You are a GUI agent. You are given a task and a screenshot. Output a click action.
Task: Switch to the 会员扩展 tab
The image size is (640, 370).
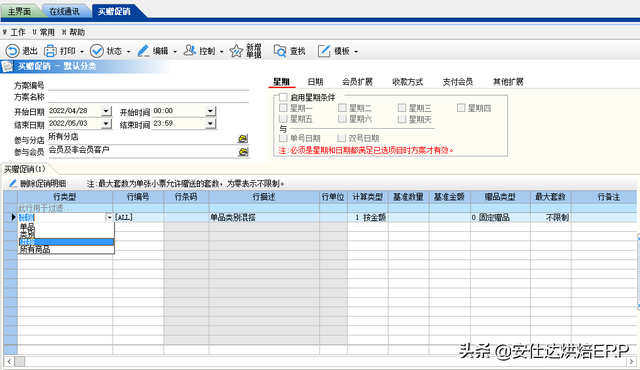(357, 82)
